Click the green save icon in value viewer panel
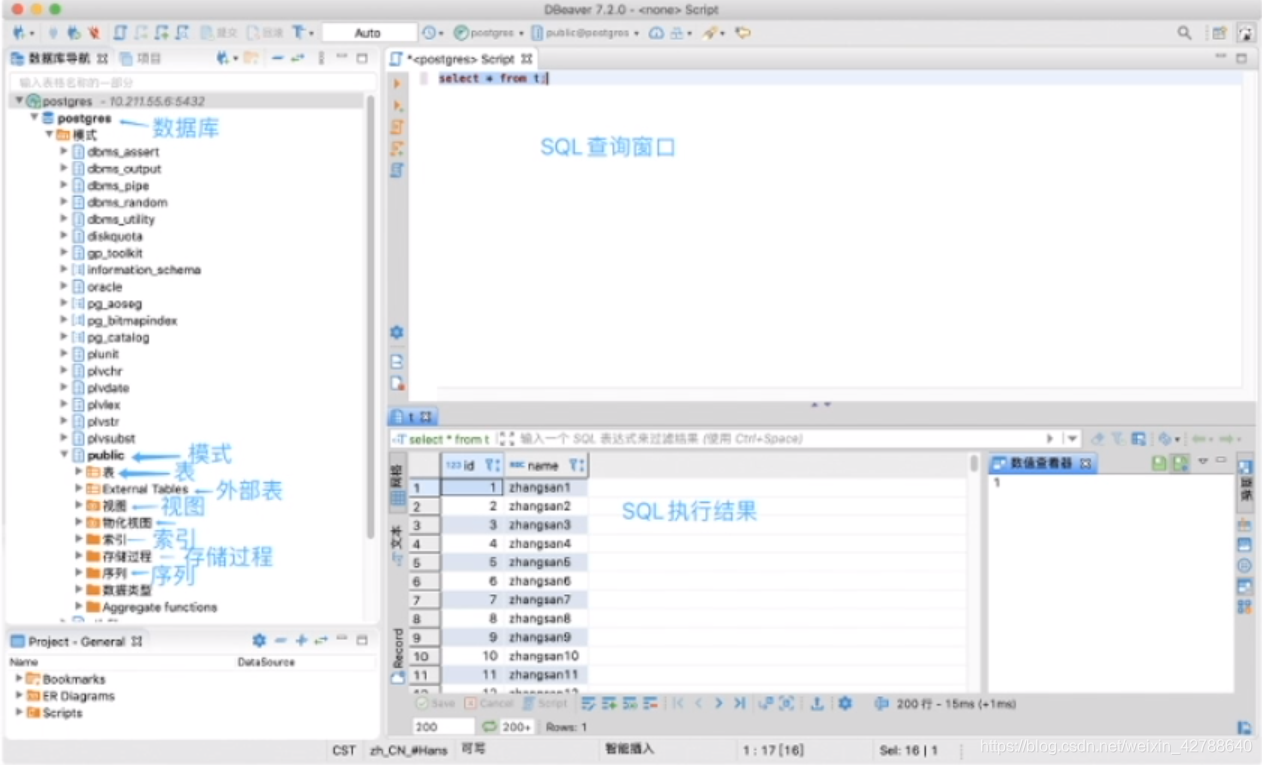The height and width of the screenshot is (765, 1262). point(1160,463)
